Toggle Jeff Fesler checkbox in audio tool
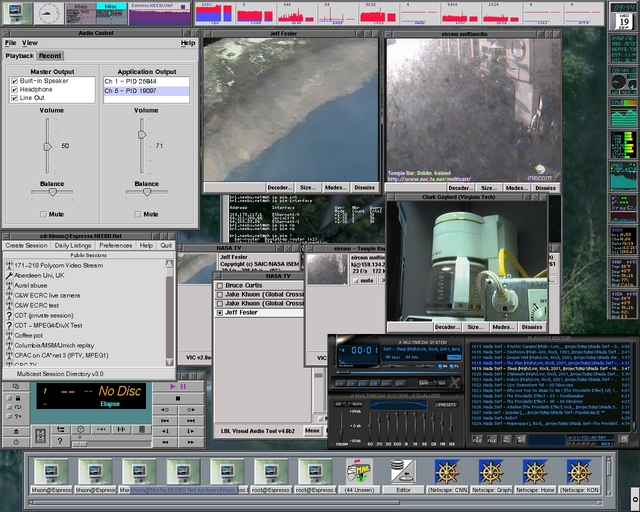Image resolution: width=640 pixels, height=512 pixels. pos(220,313)
